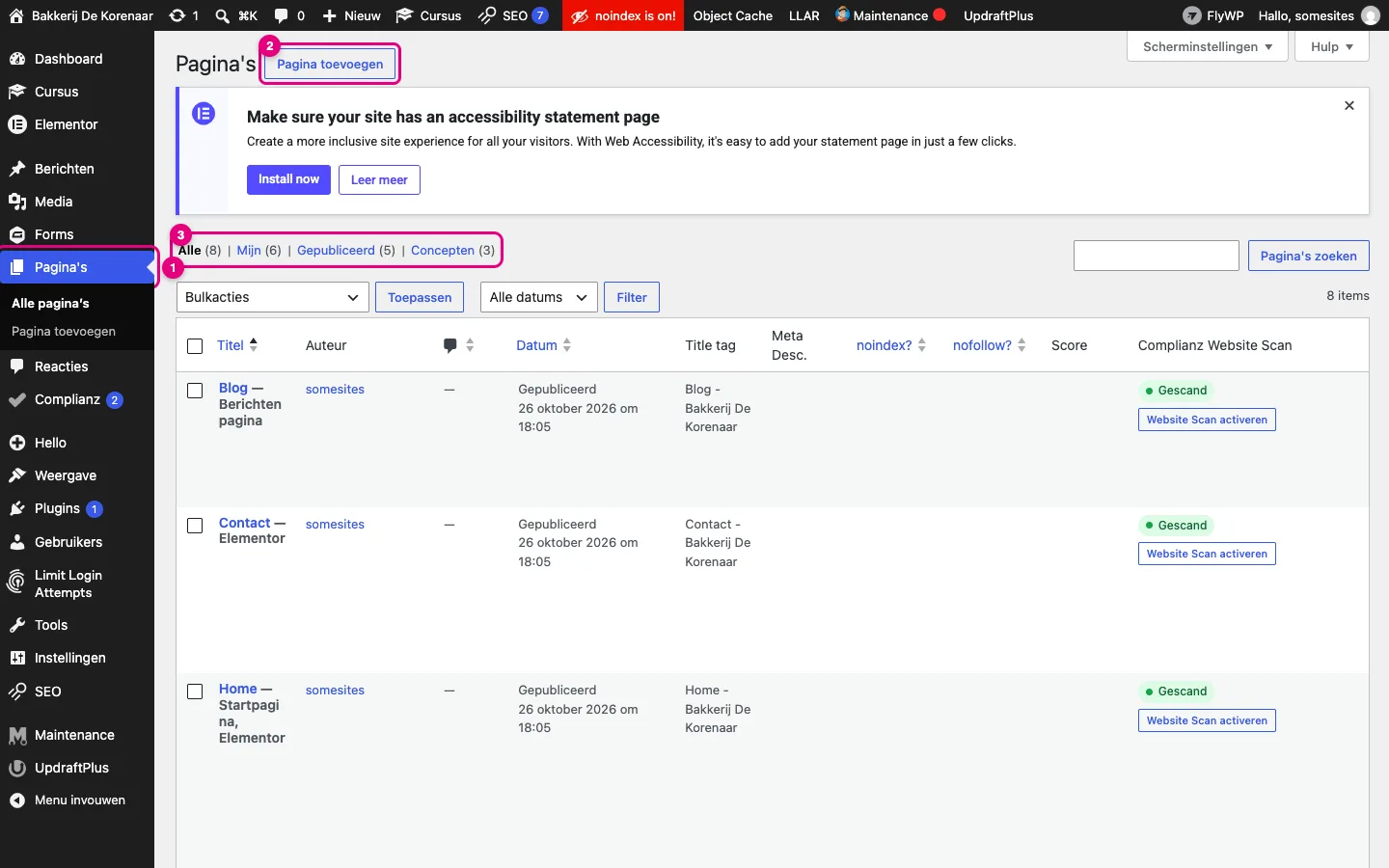Open the Bulkacties dropdown

(x=273, y=297)
